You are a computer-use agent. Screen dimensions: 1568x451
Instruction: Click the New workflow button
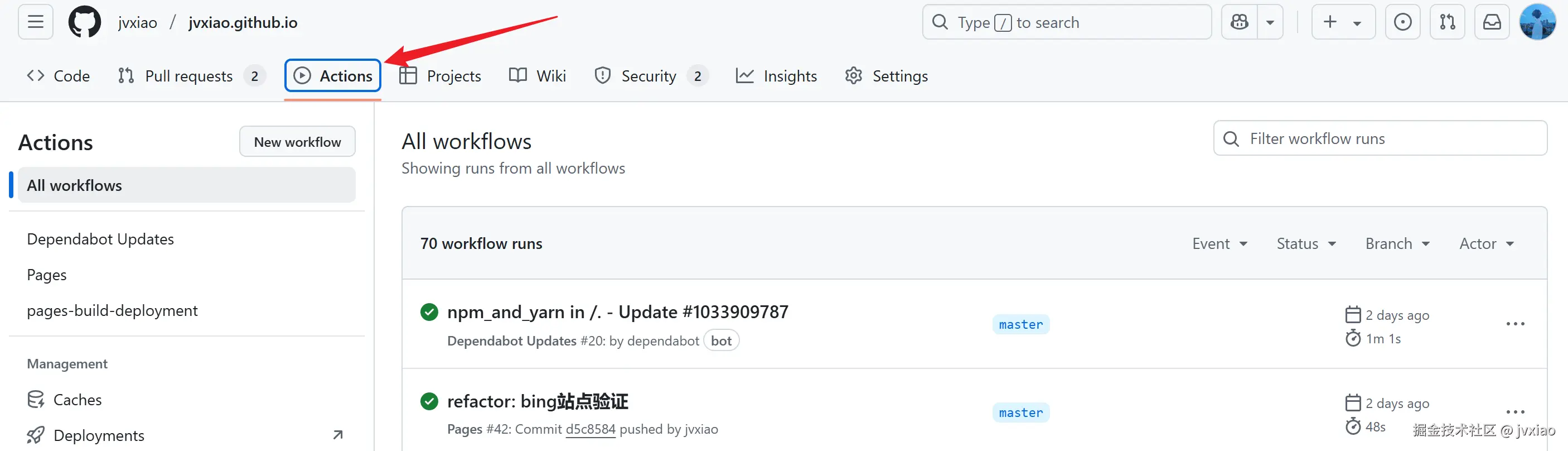click(x=297, y=142)
